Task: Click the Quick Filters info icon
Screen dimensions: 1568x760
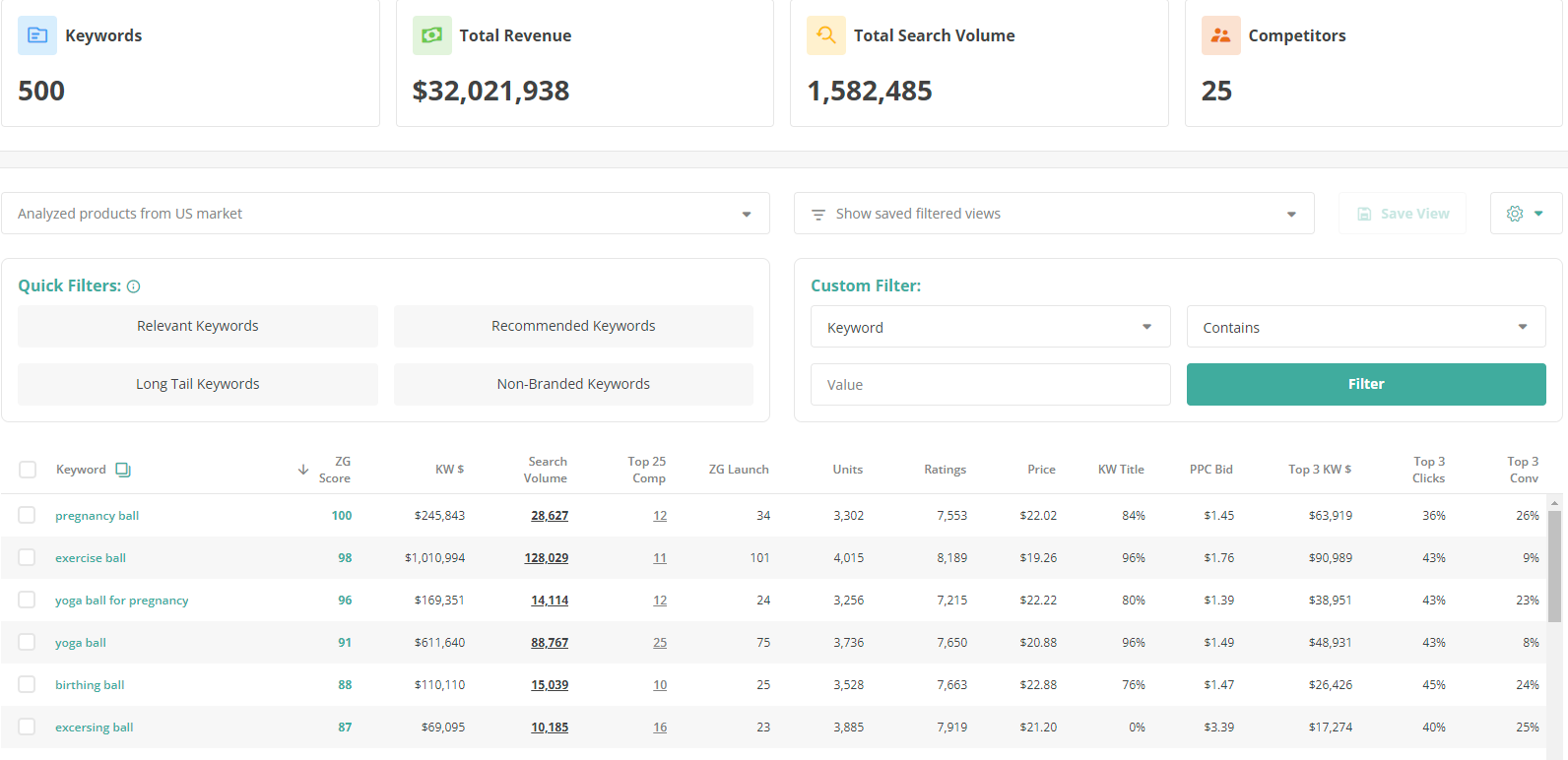Action: click(x=134, y=286)
